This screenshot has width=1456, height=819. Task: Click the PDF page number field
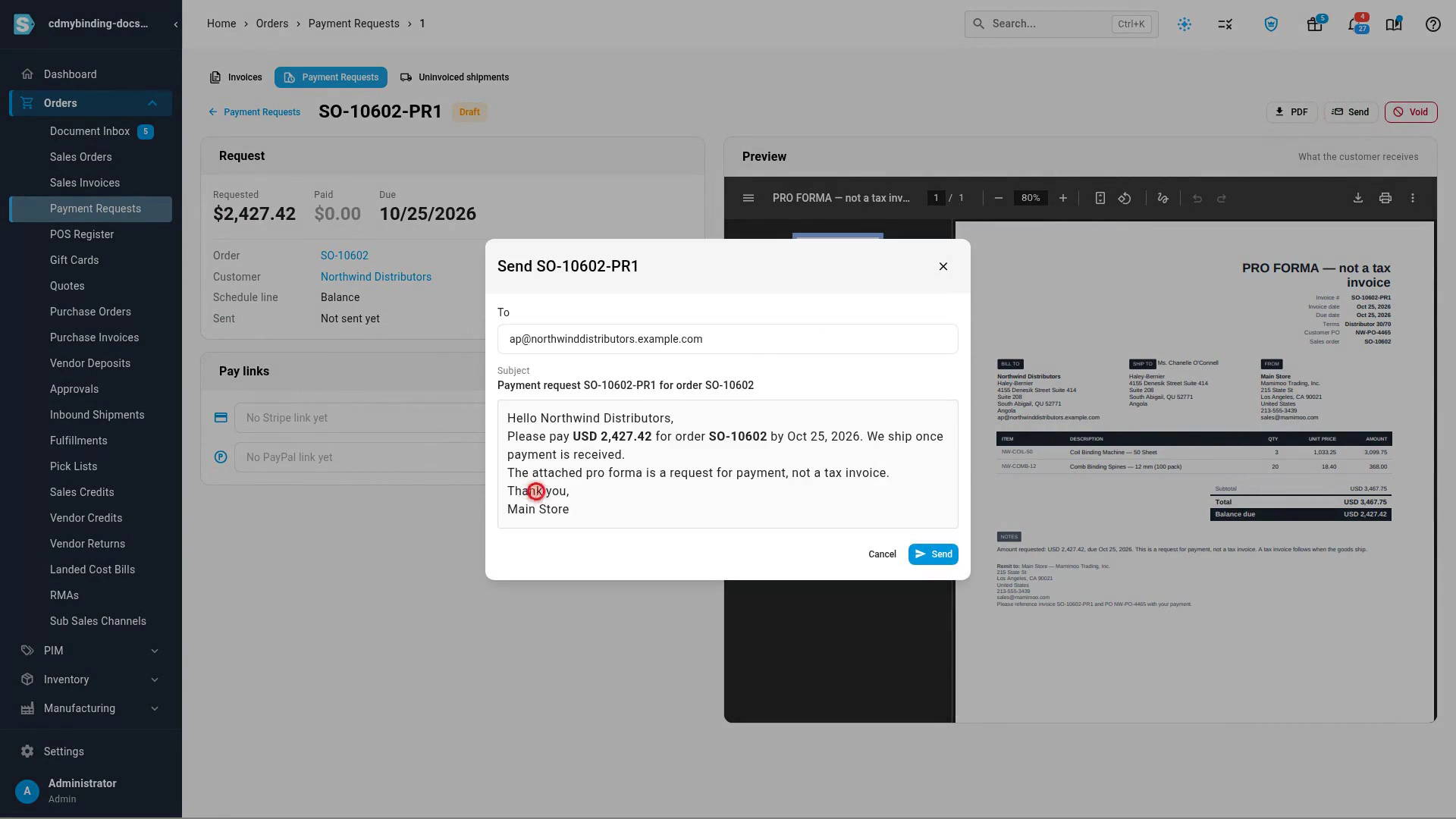(x=936, y=198)
